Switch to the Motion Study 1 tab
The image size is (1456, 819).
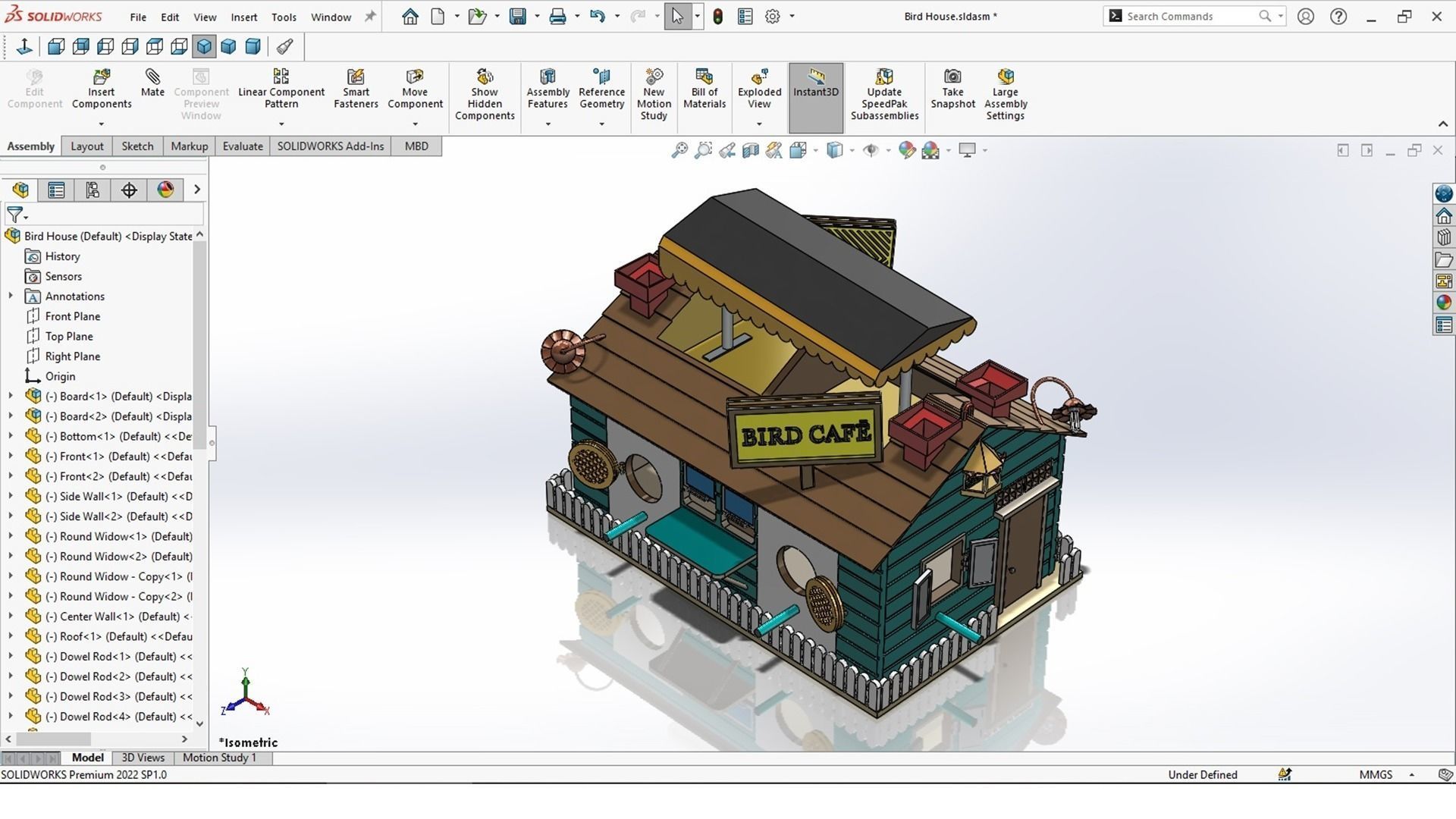click(x=219, y=758)
